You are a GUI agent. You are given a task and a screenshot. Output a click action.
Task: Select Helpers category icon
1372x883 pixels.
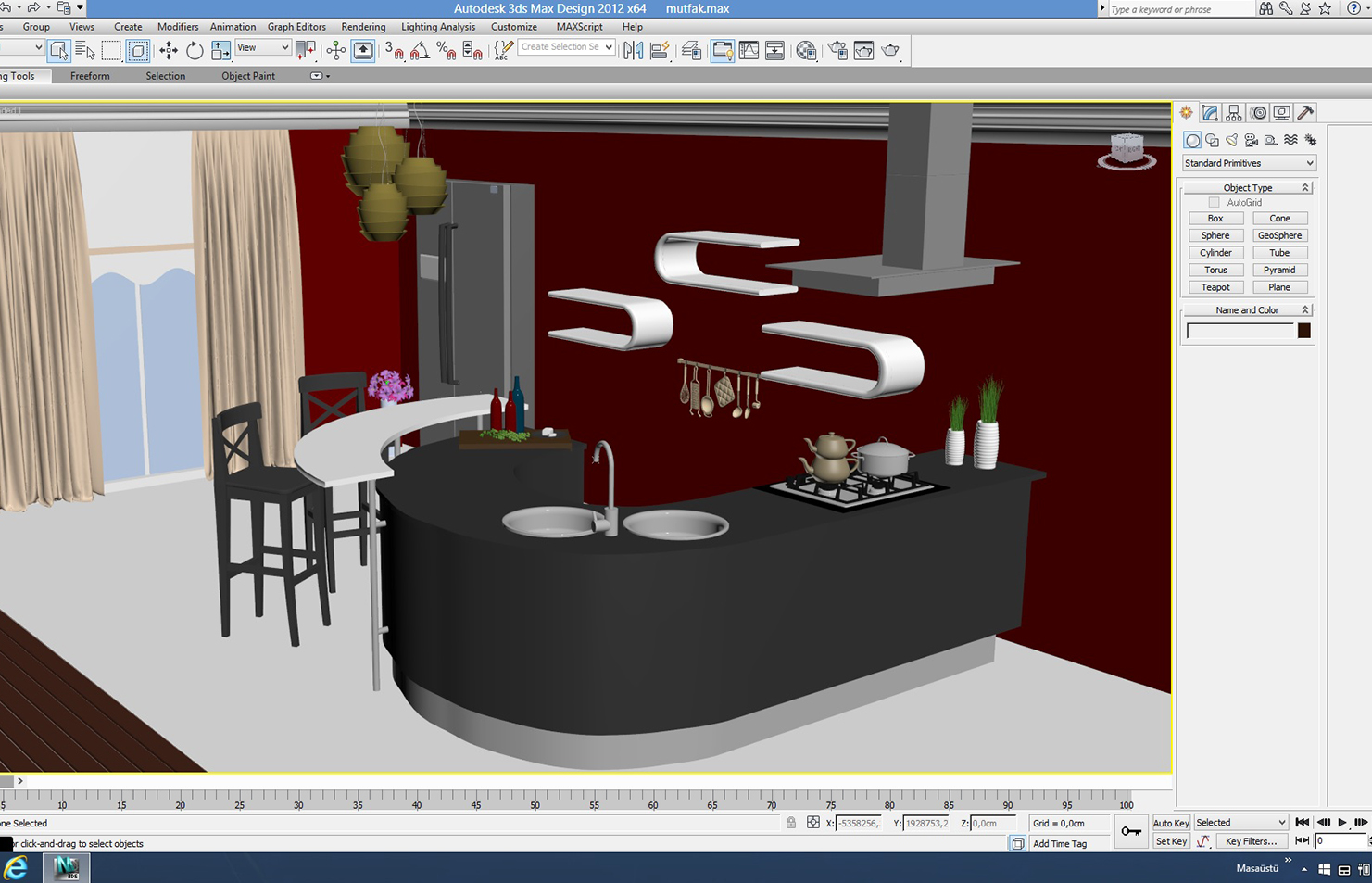[1271, 140]
